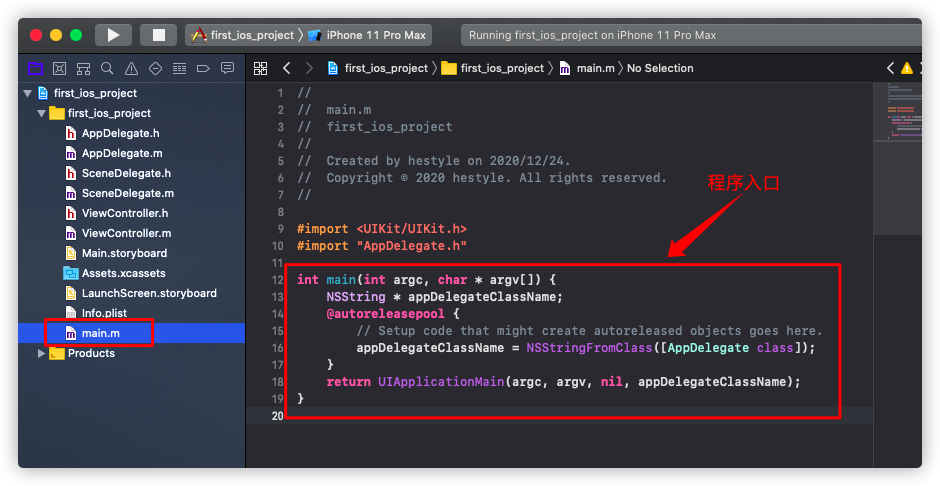The width and height of the screenshot is (940, 486).
Task: Open SceneDelegate.h file
Action: click(x=126, y=173)
